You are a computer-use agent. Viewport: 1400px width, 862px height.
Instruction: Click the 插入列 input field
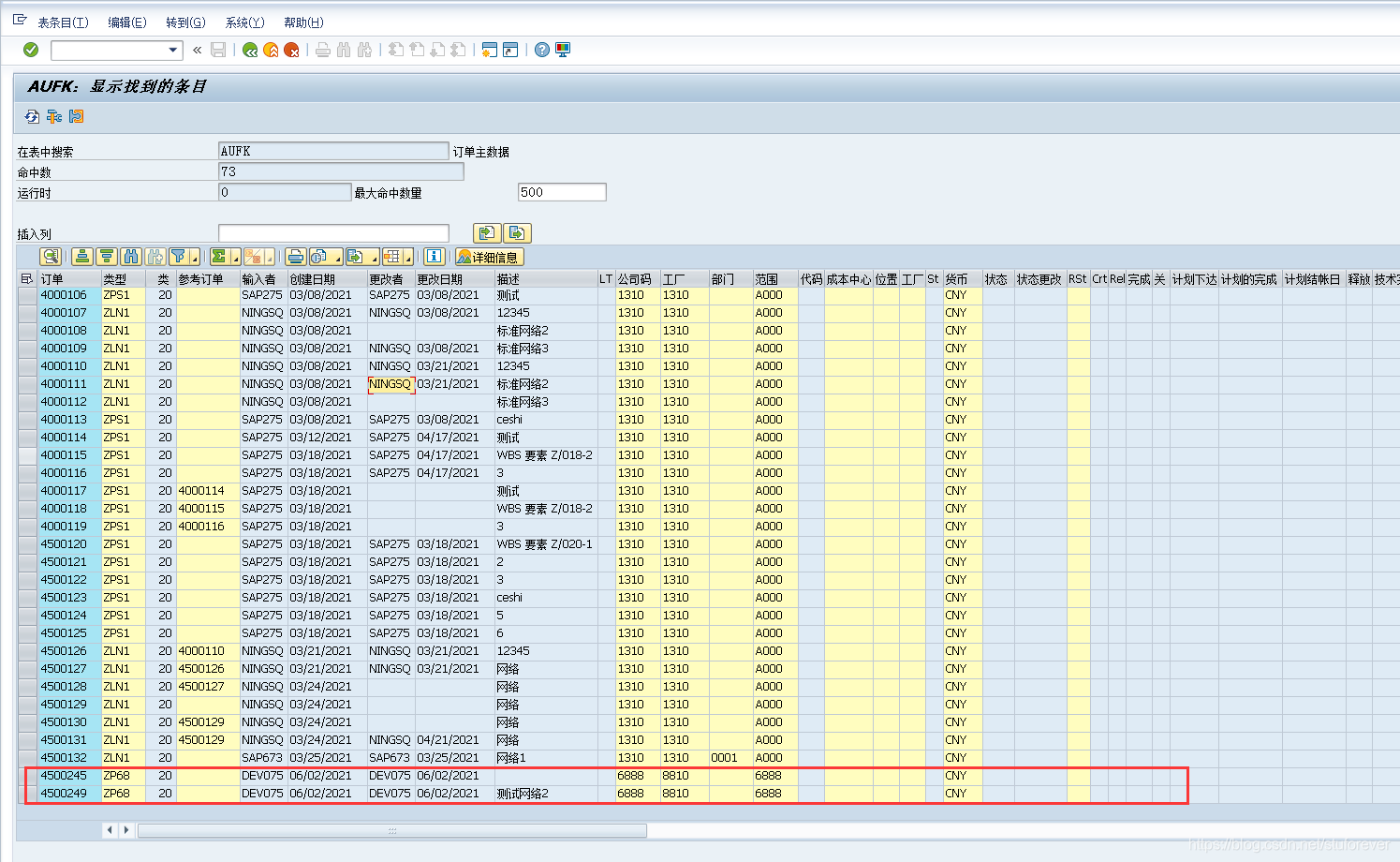pos(333,233)
